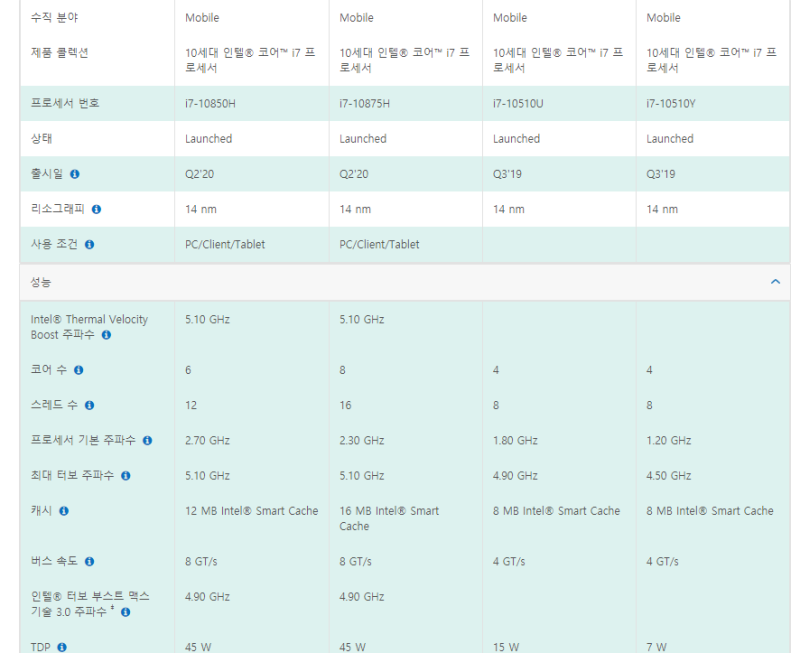Open info icon for Thermal Velocity Boost 주파수
The image size is (800, 653).
(x=106, y=335)
